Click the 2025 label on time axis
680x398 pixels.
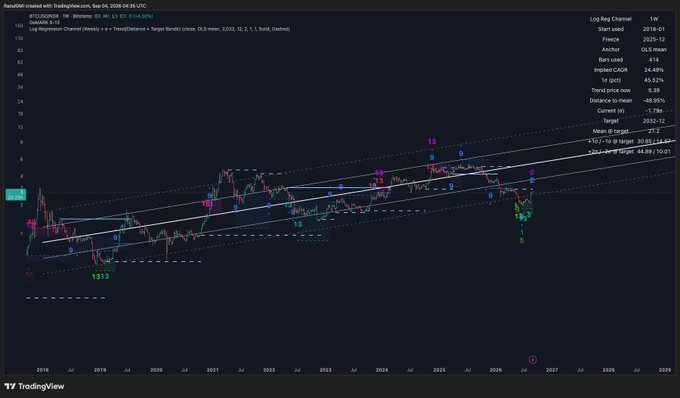(x=439, y=370)
